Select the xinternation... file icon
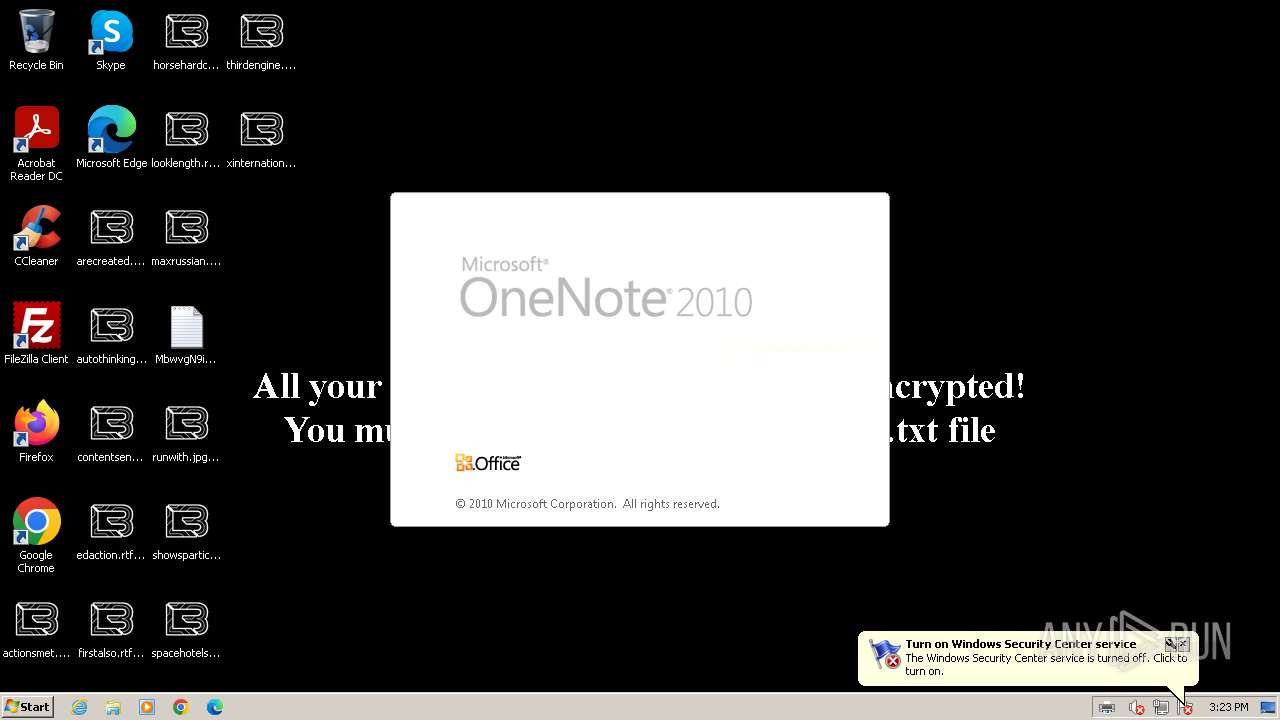The image size is (1280, 720). pyautogui.click(x=261, y=138)
